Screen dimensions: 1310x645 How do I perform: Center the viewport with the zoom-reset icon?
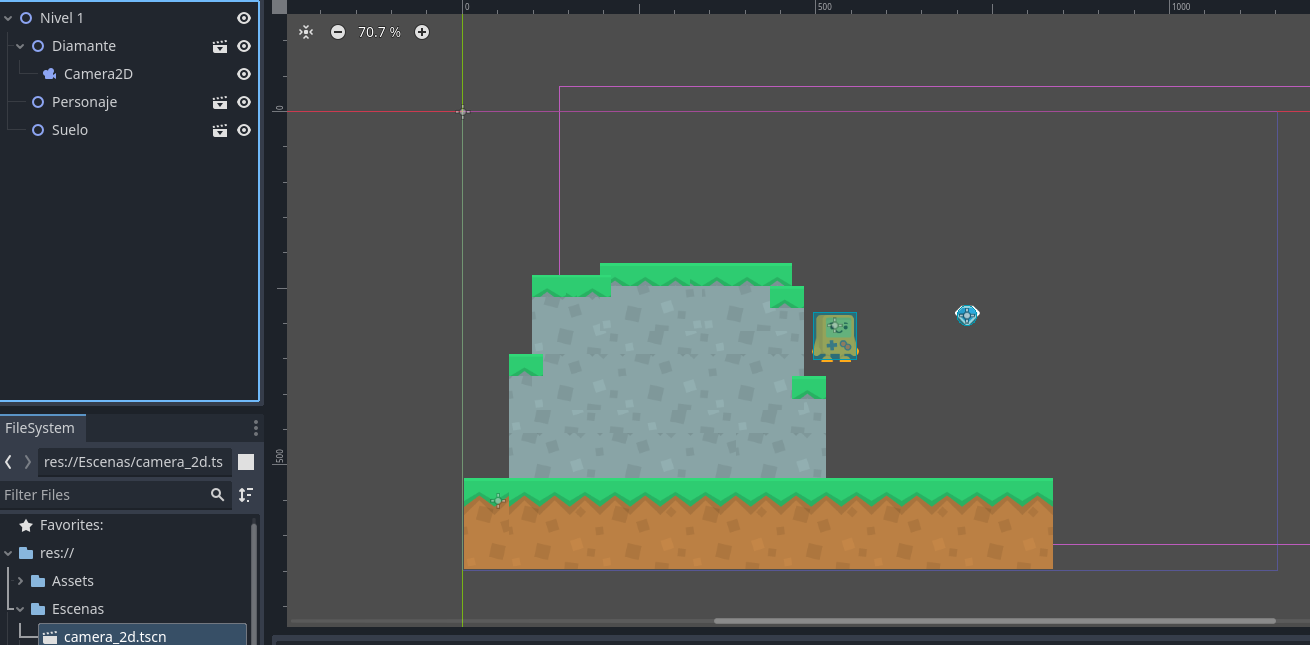tap(306, 32)
